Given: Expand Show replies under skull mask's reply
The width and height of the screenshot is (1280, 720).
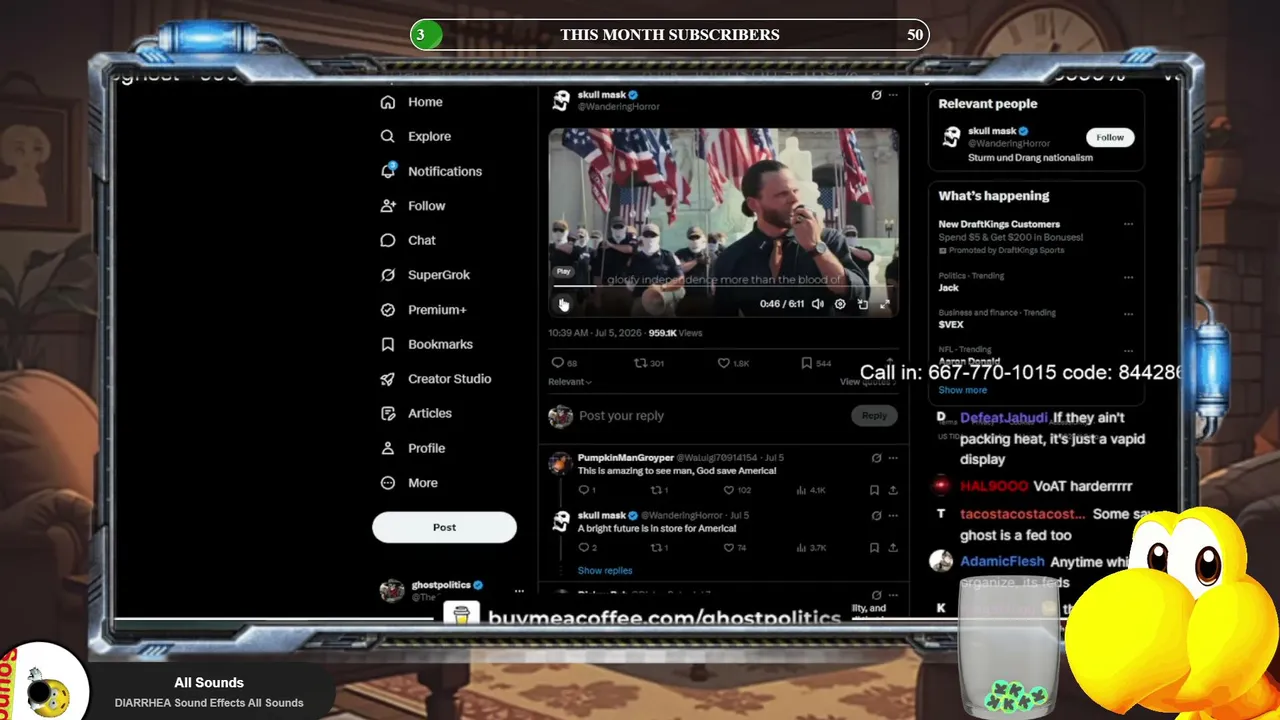Looking at the screenshot, I should click(605, 570).
